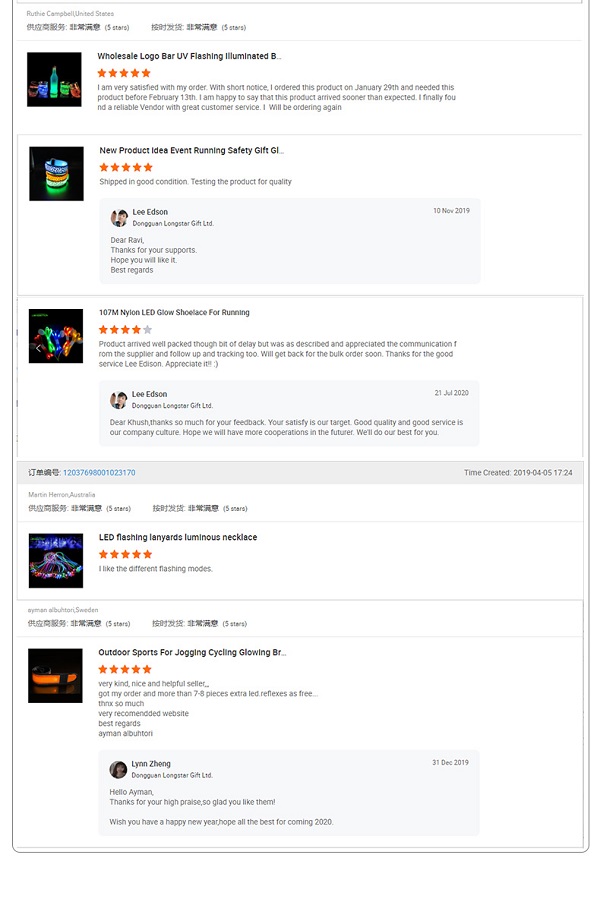Open the LED Glow Shoelace product image
The width and height of the screenshot is (600, 900).
point(56,336)
